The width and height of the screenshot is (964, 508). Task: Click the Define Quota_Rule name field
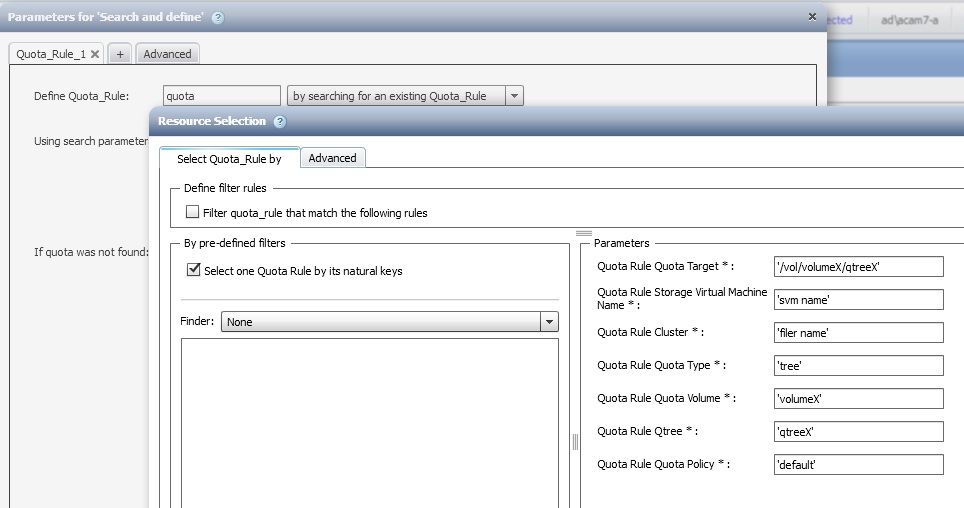point(222,96)
